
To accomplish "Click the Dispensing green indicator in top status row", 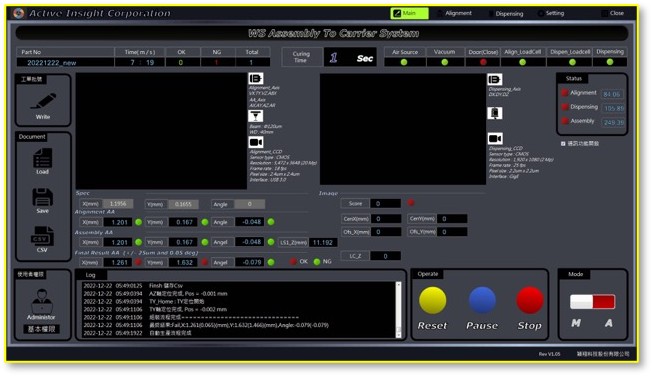I will 610,62.
